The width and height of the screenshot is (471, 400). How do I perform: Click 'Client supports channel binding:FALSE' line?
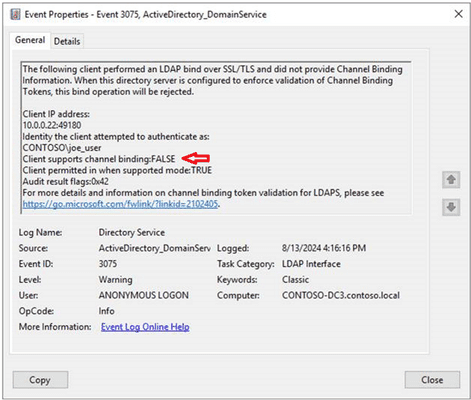(x=99, y=159)
